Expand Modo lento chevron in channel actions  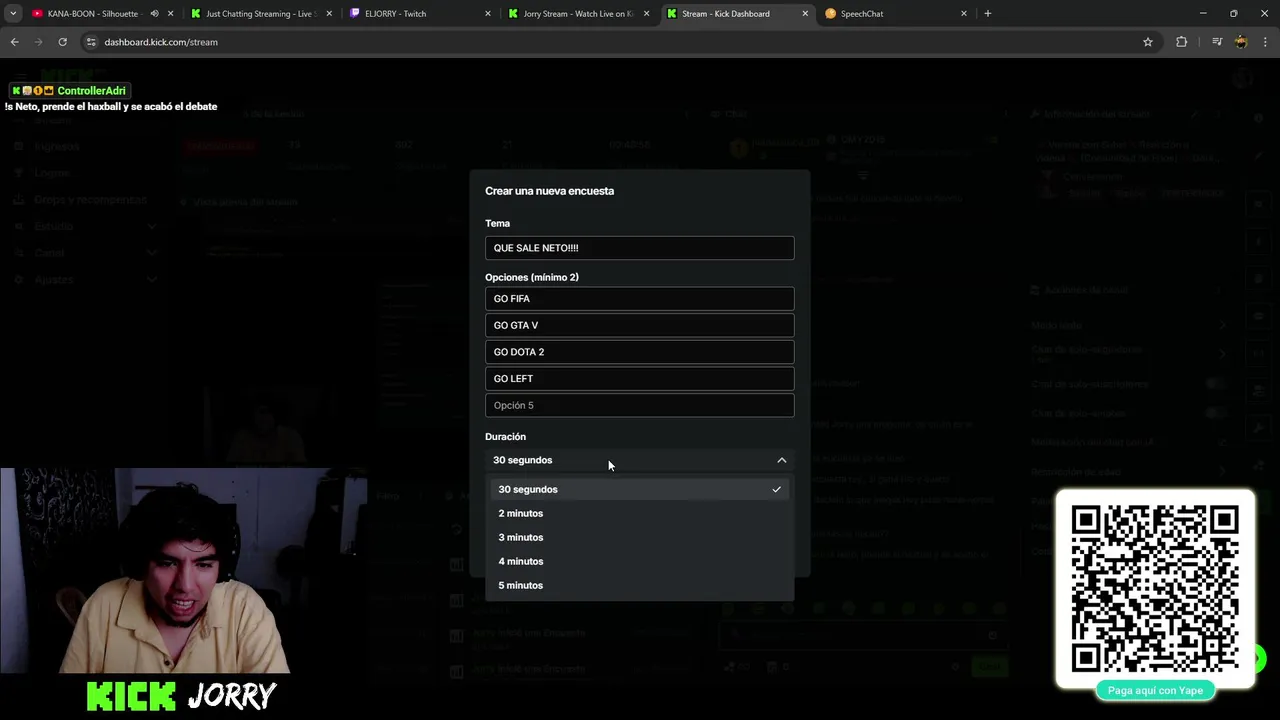pos(1223,325)
